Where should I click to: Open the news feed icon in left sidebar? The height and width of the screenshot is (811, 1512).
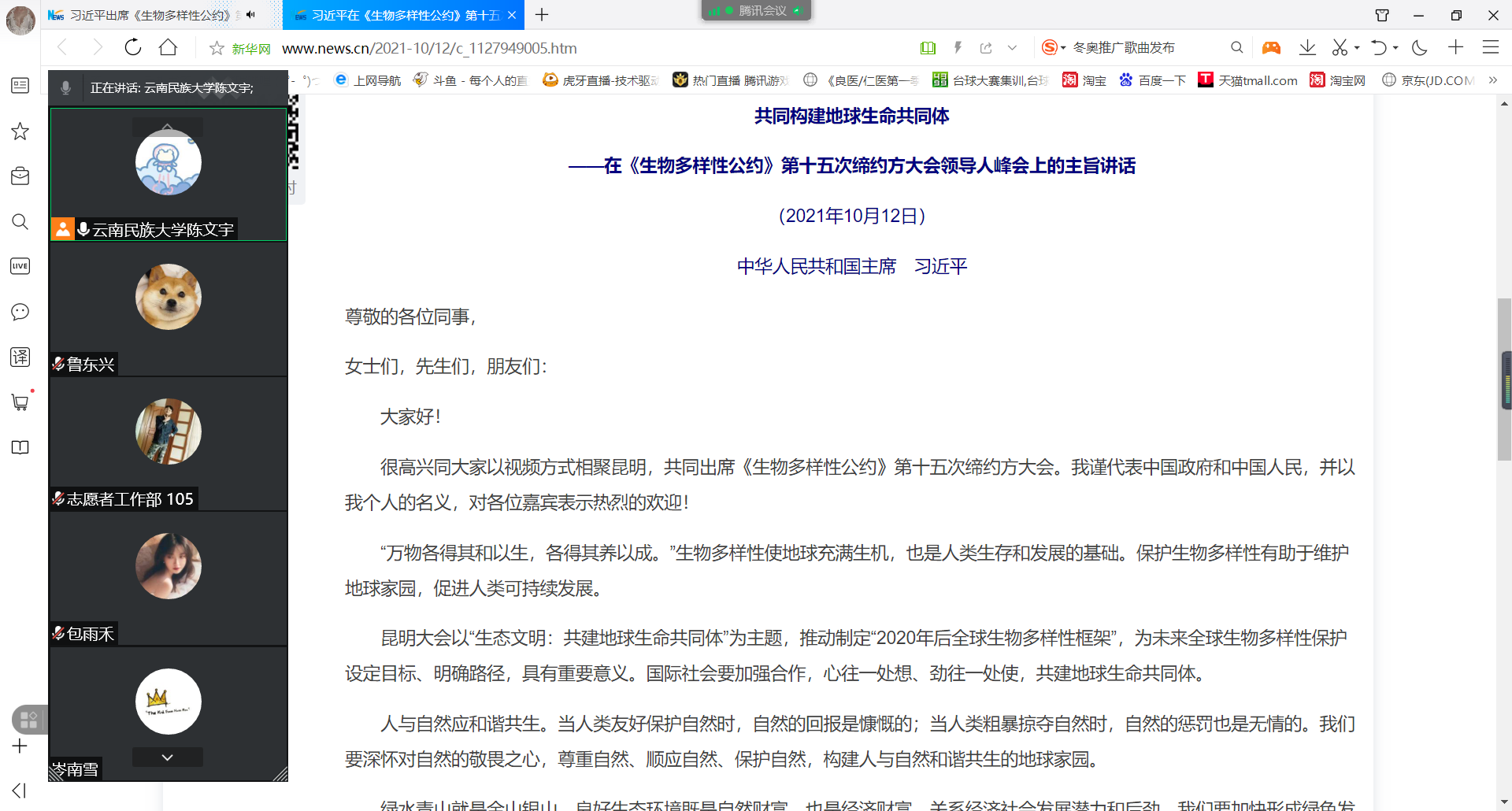coord(20,85)
